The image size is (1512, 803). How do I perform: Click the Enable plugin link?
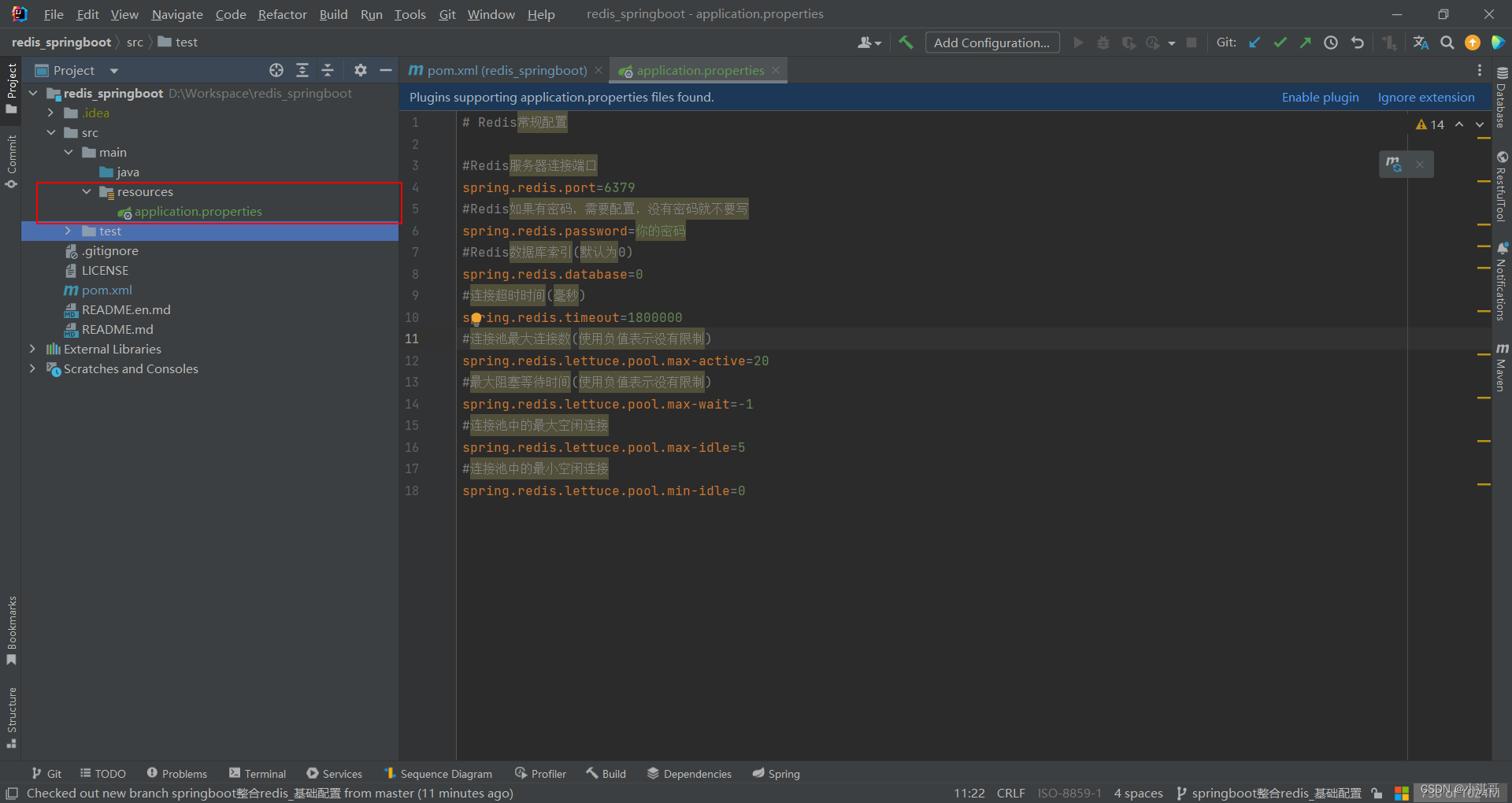click(x=1319, y=97)
